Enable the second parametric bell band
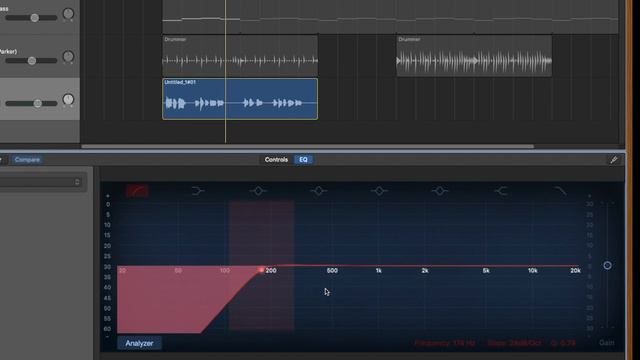The width and height of the screenshot is (640, 360). (x=318, y=191)
